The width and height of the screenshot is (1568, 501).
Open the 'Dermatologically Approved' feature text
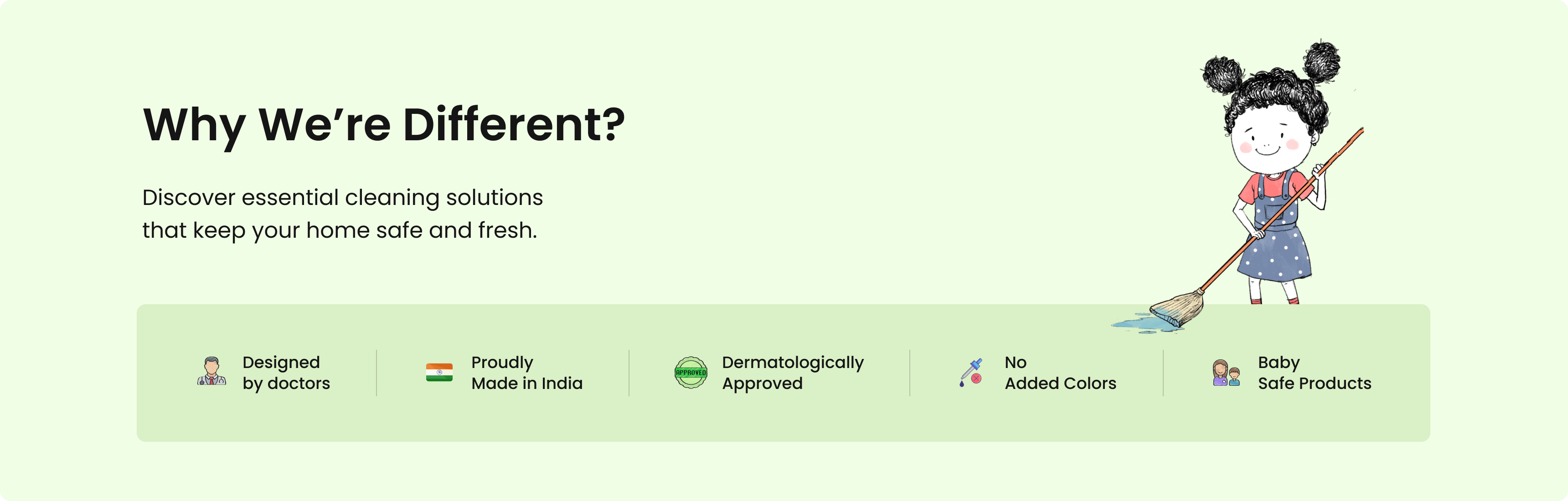coord(792,373)
